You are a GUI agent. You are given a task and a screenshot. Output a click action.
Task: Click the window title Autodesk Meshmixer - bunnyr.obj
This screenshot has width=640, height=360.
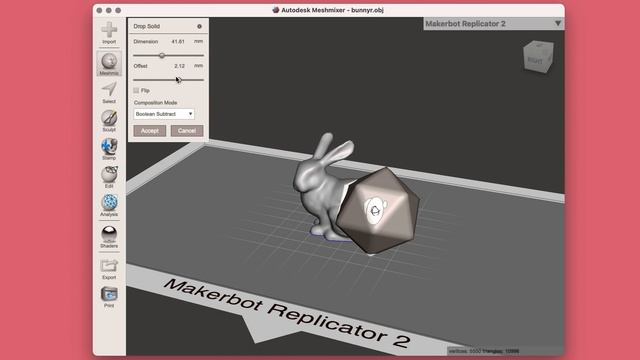point(332,10)
